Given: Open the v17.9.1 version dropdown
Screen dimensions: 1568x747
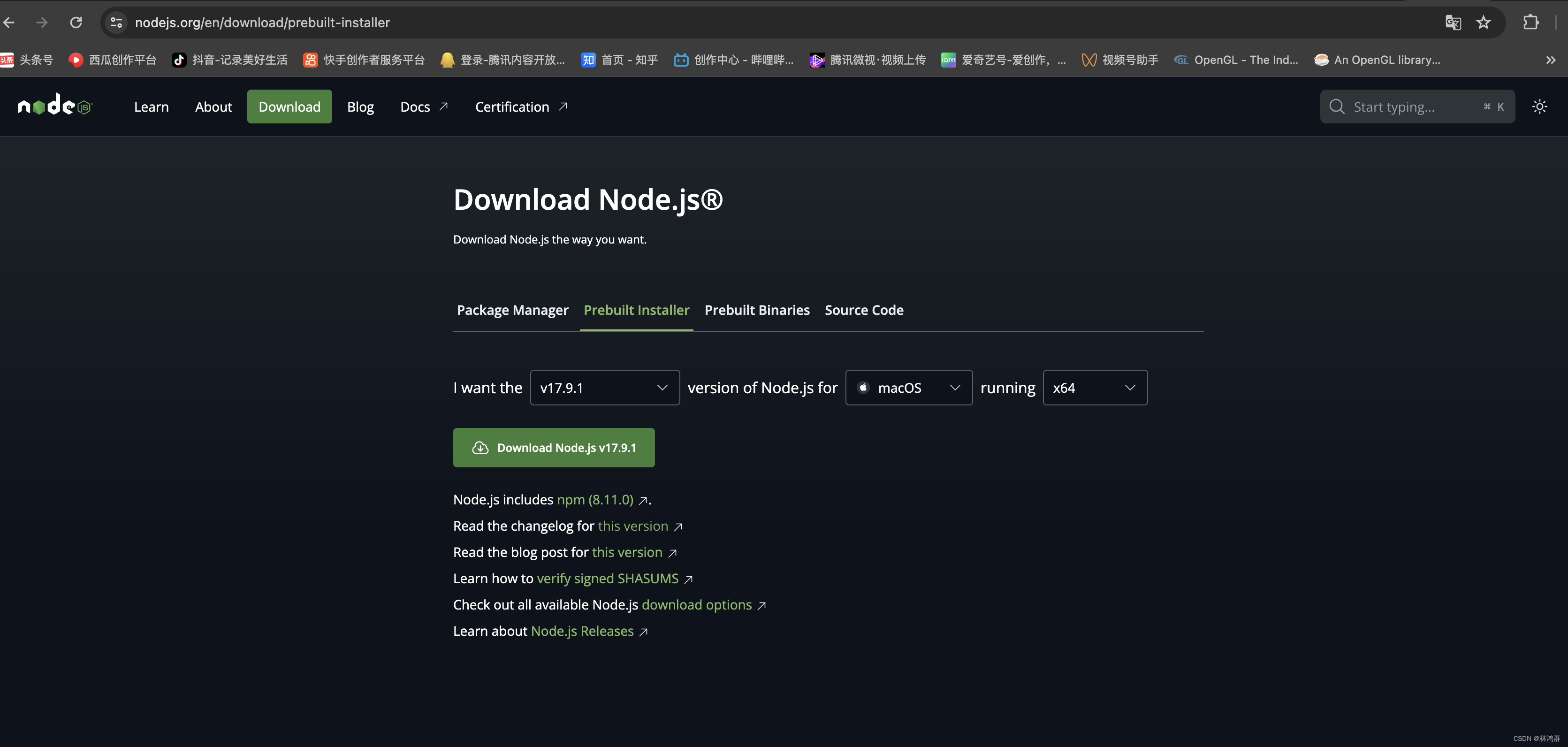Looking at the screenshot, I should point(604,388).
